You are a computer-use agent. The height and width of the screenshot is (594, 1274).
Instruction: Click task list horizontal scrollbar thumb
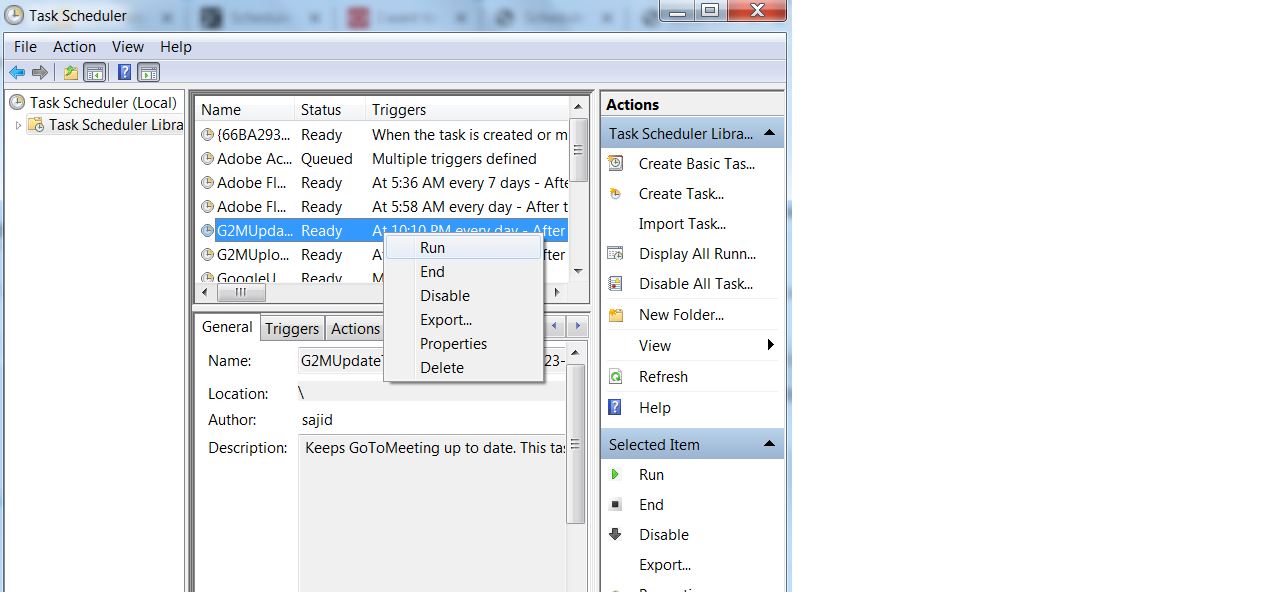(241, 293)
